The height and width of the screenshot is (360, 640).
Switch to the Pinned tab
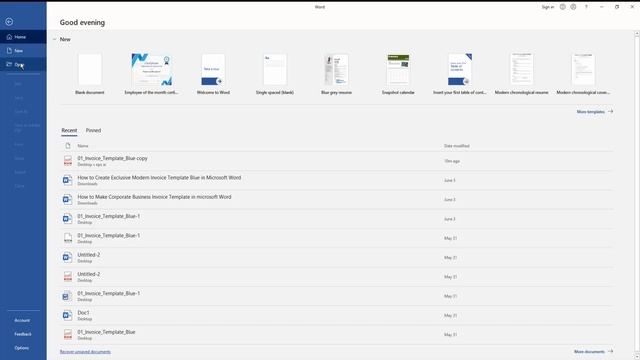coord(93,130)
